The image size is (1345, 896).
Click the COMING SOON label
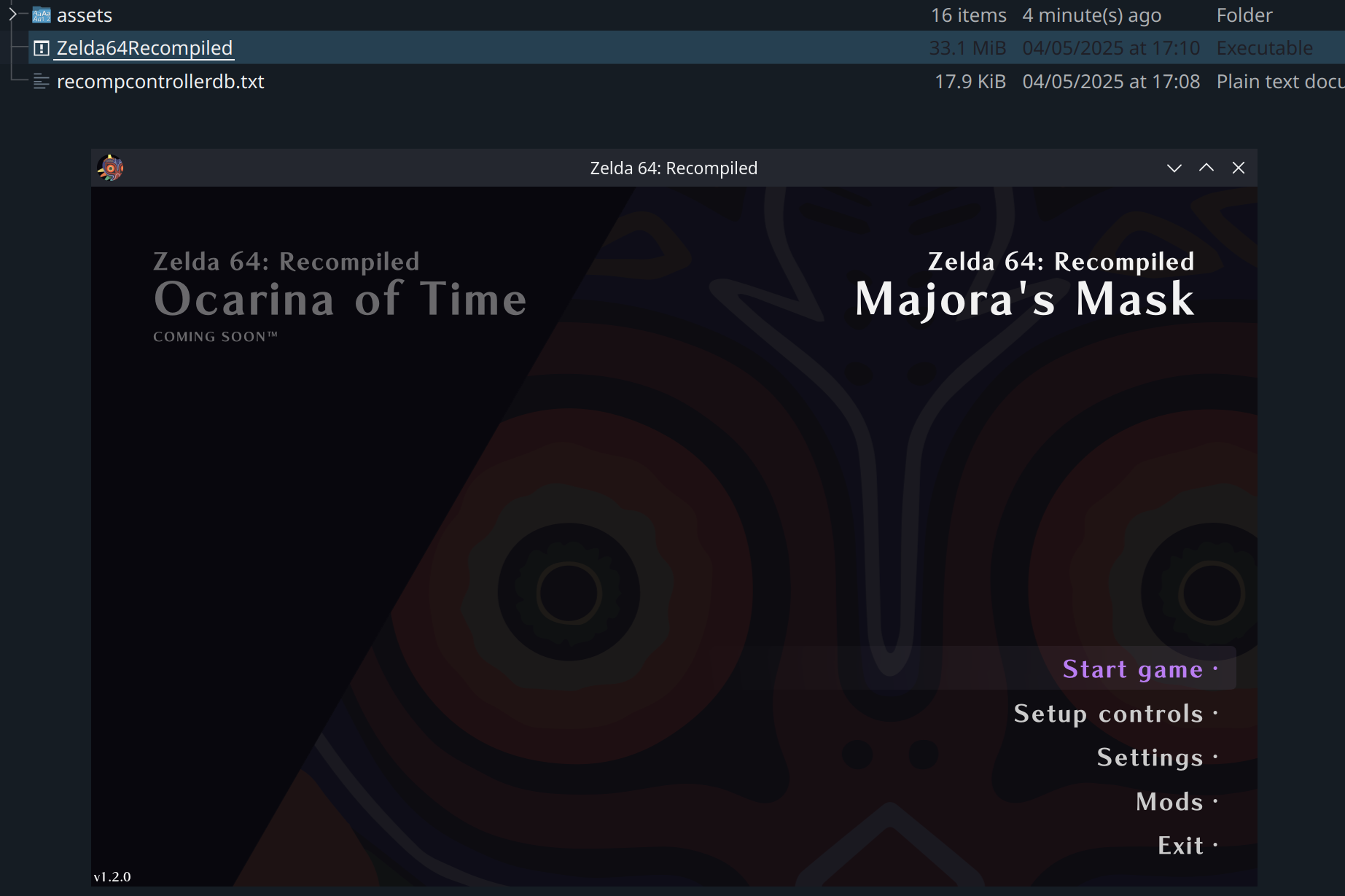click(215, 337)
